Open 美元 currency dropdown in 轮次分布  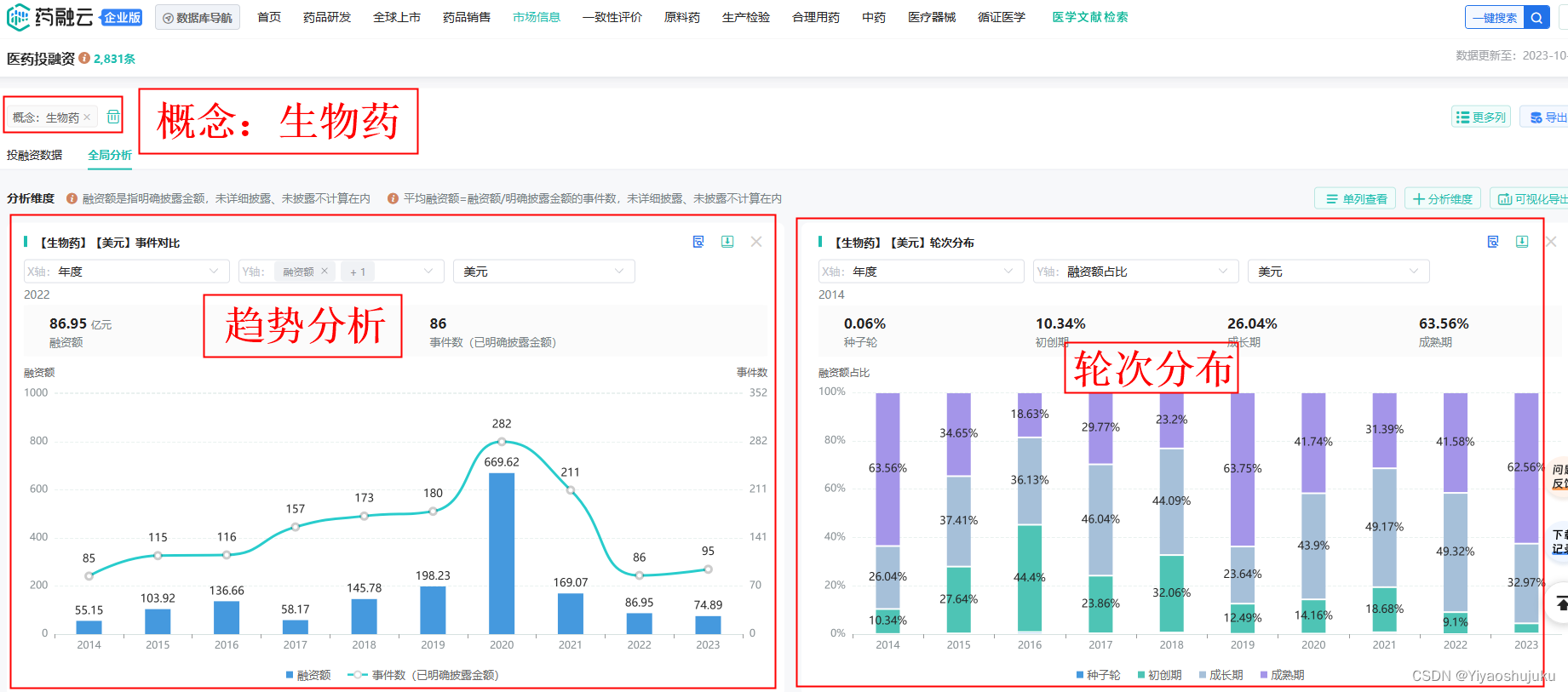click(1339, 272)
